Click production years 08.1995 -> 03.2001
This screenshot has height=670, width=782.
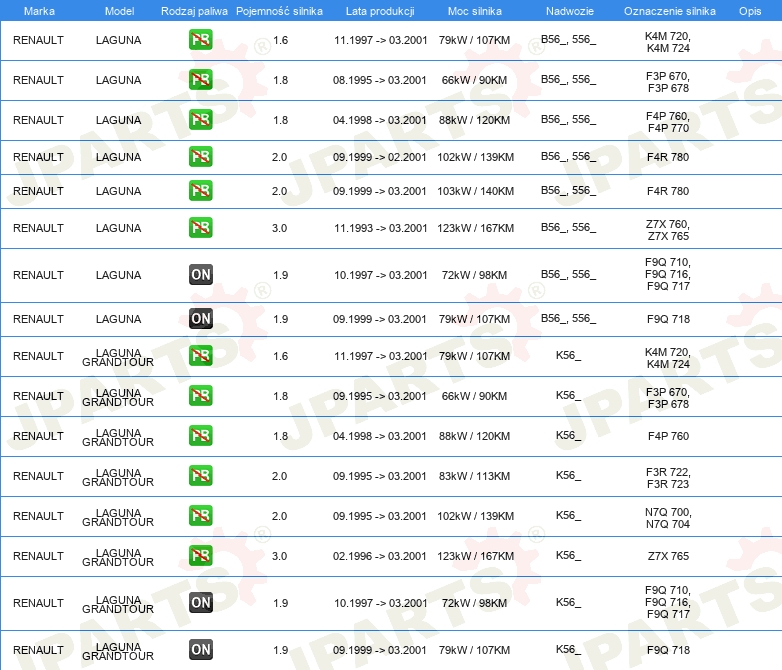(x=380, y=80)
